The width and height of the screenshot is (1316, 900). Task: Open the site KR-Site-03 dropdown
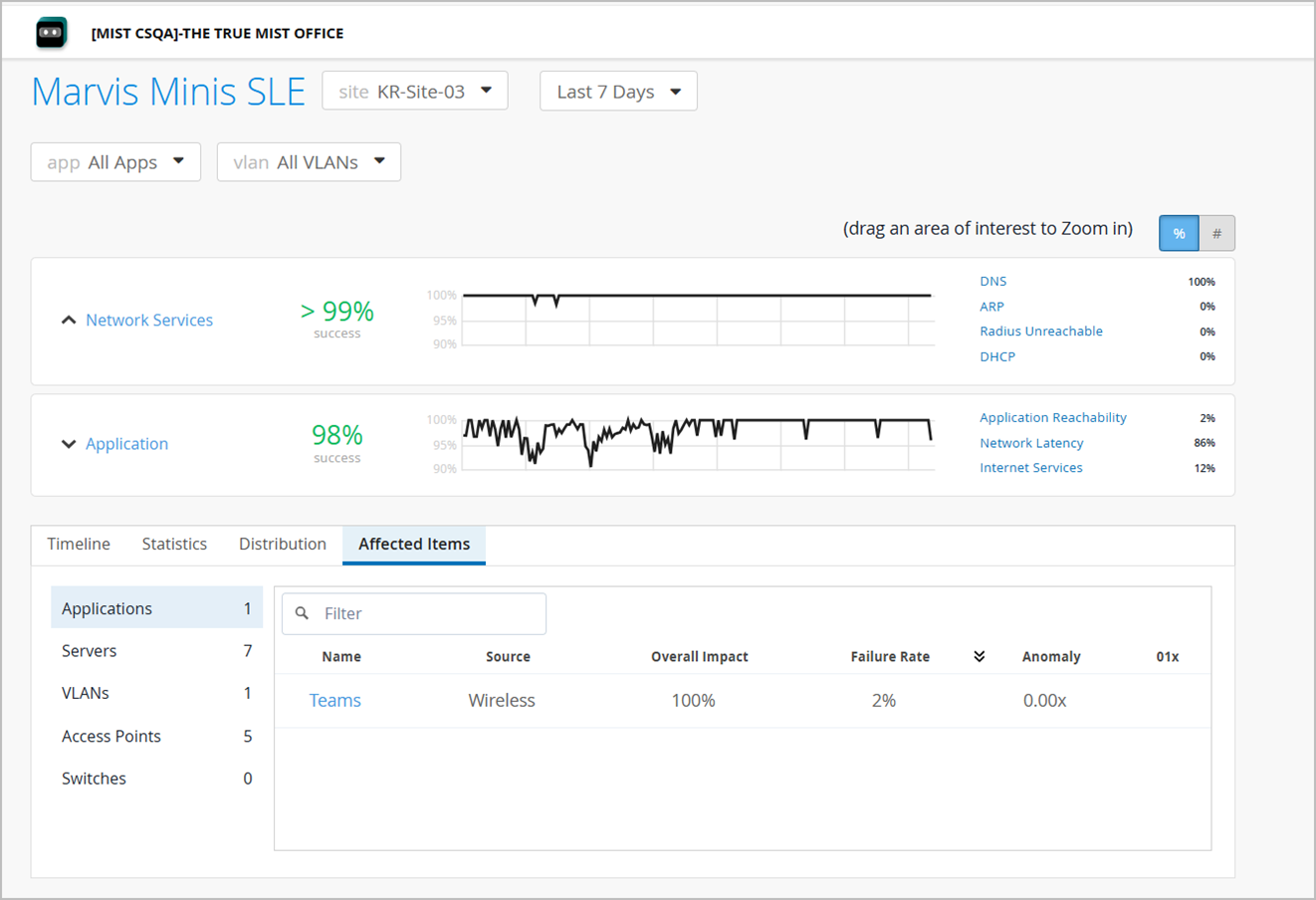tap(415, 91)
